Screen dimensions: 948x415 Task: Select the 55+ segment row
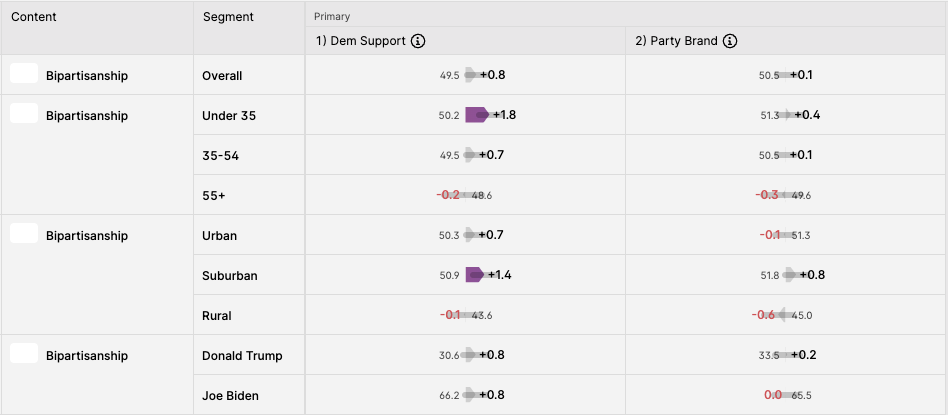point(570,195)
